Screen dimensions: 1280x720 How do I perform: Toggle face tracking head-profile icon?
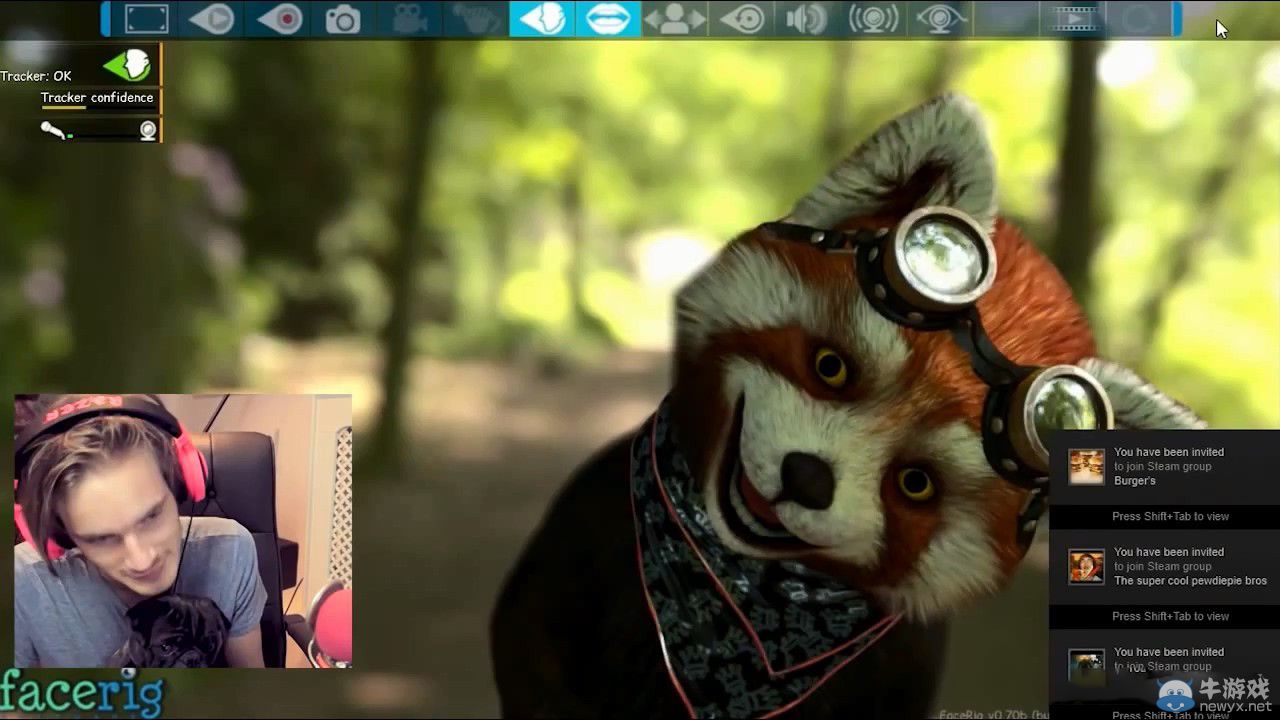(x=542, y=19)
